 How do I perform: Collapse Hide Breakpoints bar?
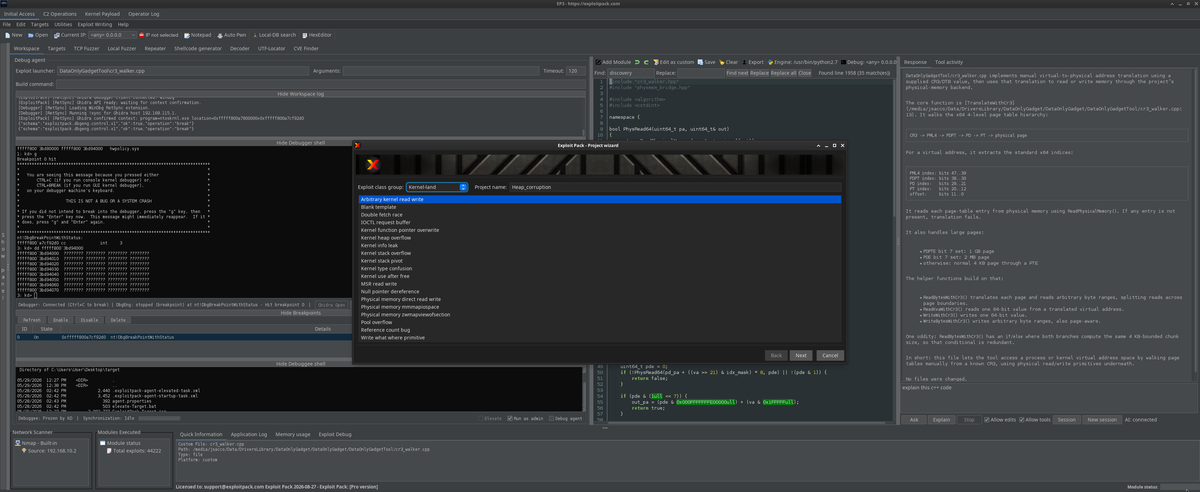point(300,311)
